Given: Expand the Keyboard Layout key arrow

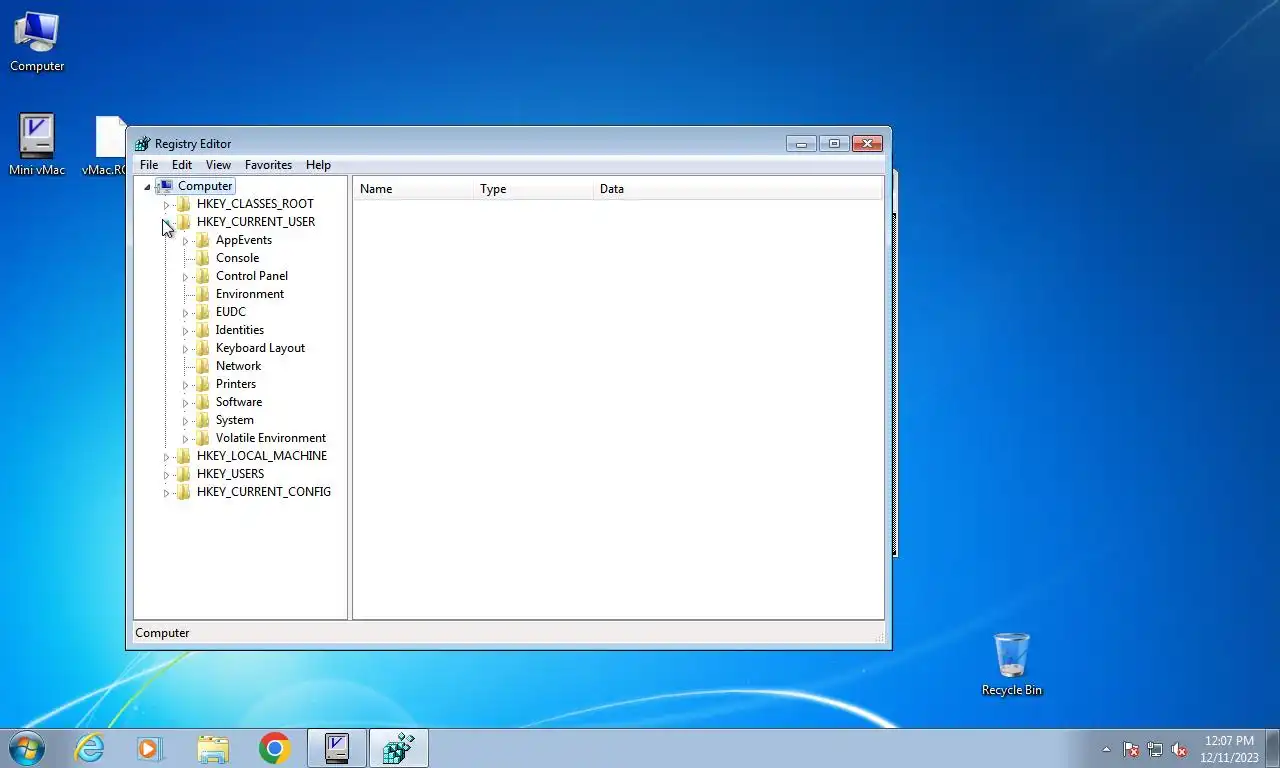Looking at the screenshot, I should (x=185, y=349).
